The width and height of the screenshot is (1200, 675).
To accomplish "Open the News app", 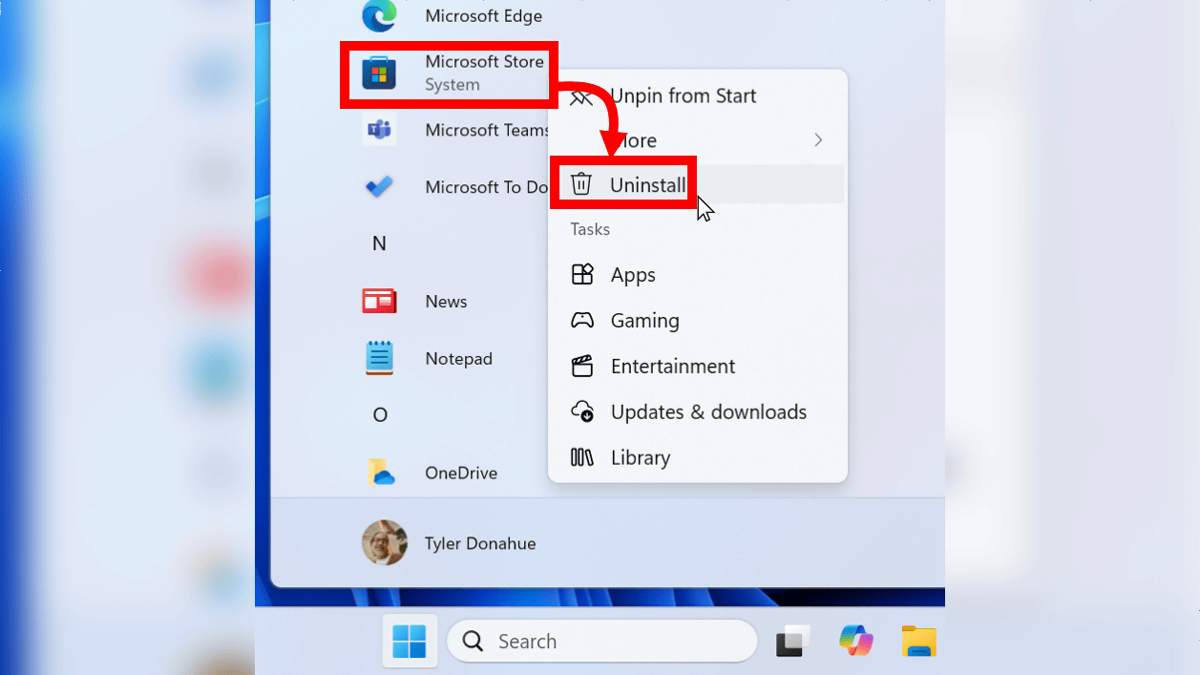I will [x=444, y=301].
